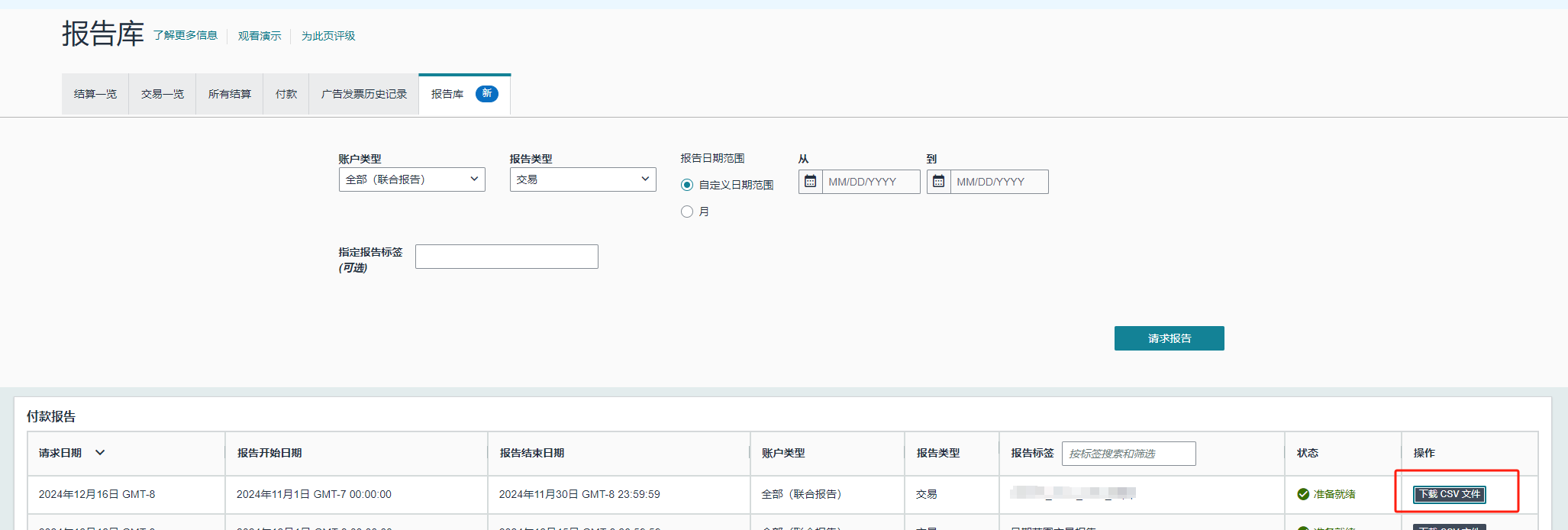Click the 新 badge on 报告库 tab

(x=486, y=93)
